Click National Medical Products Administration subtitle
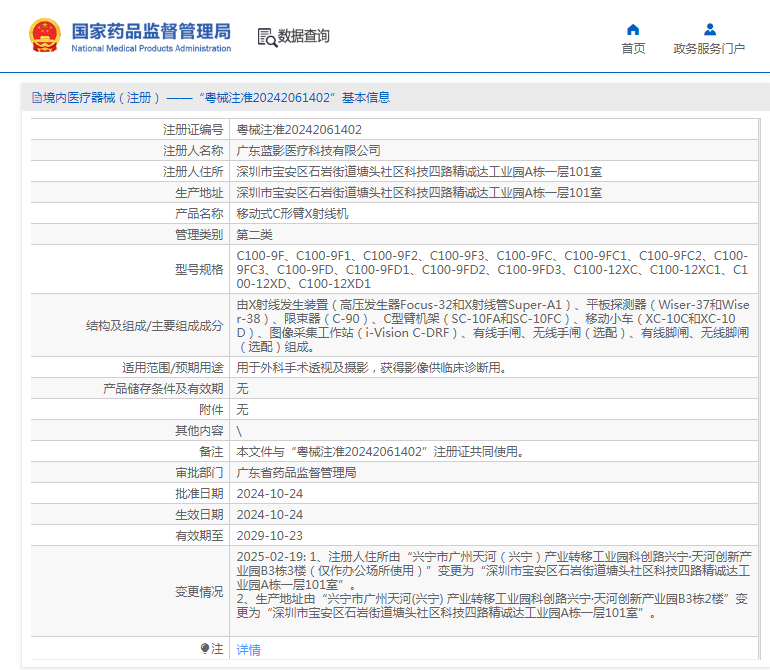Image resolution: width=770 pixels, height=670 pixels. (151, 49)
